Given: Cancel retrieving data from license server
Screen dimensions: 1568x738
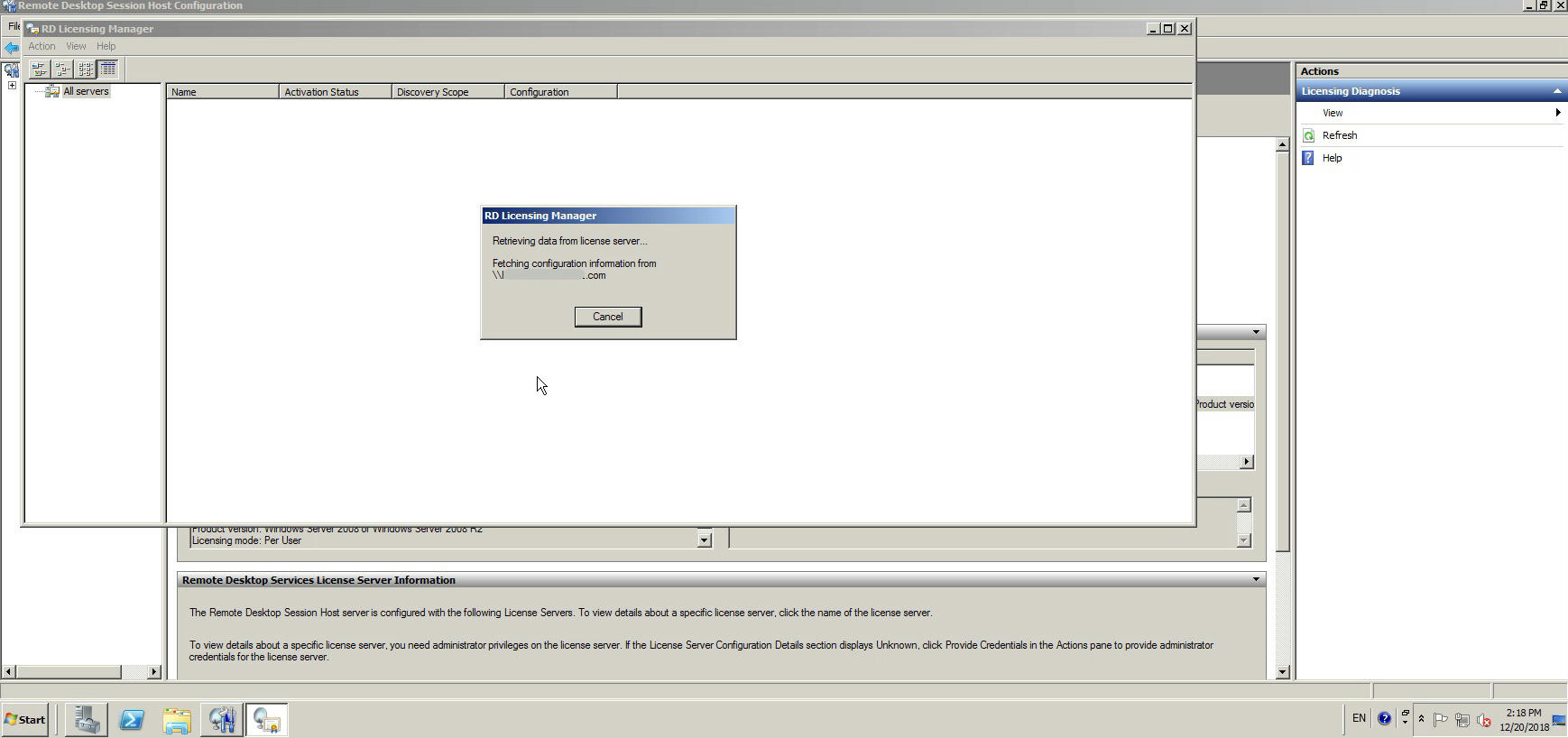Looking at the screenshot, I should (x=607, y=317).
